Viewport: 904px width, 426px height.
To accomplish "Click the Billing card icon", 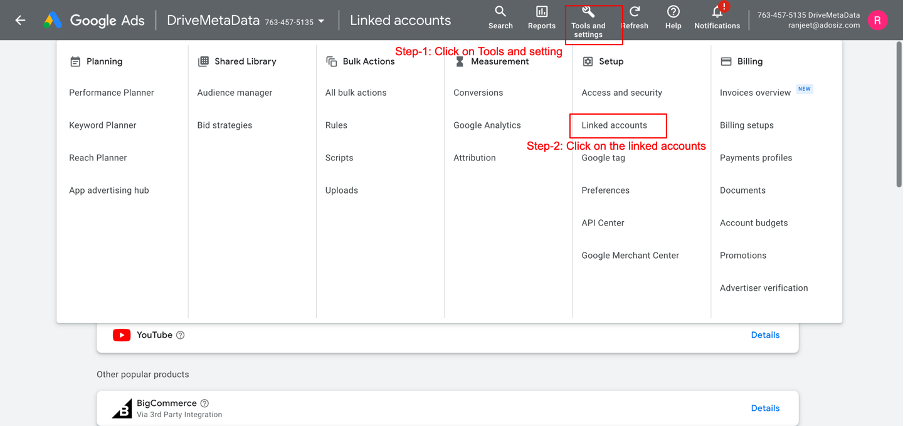I will pyautogui.click(x=726, y=61).
